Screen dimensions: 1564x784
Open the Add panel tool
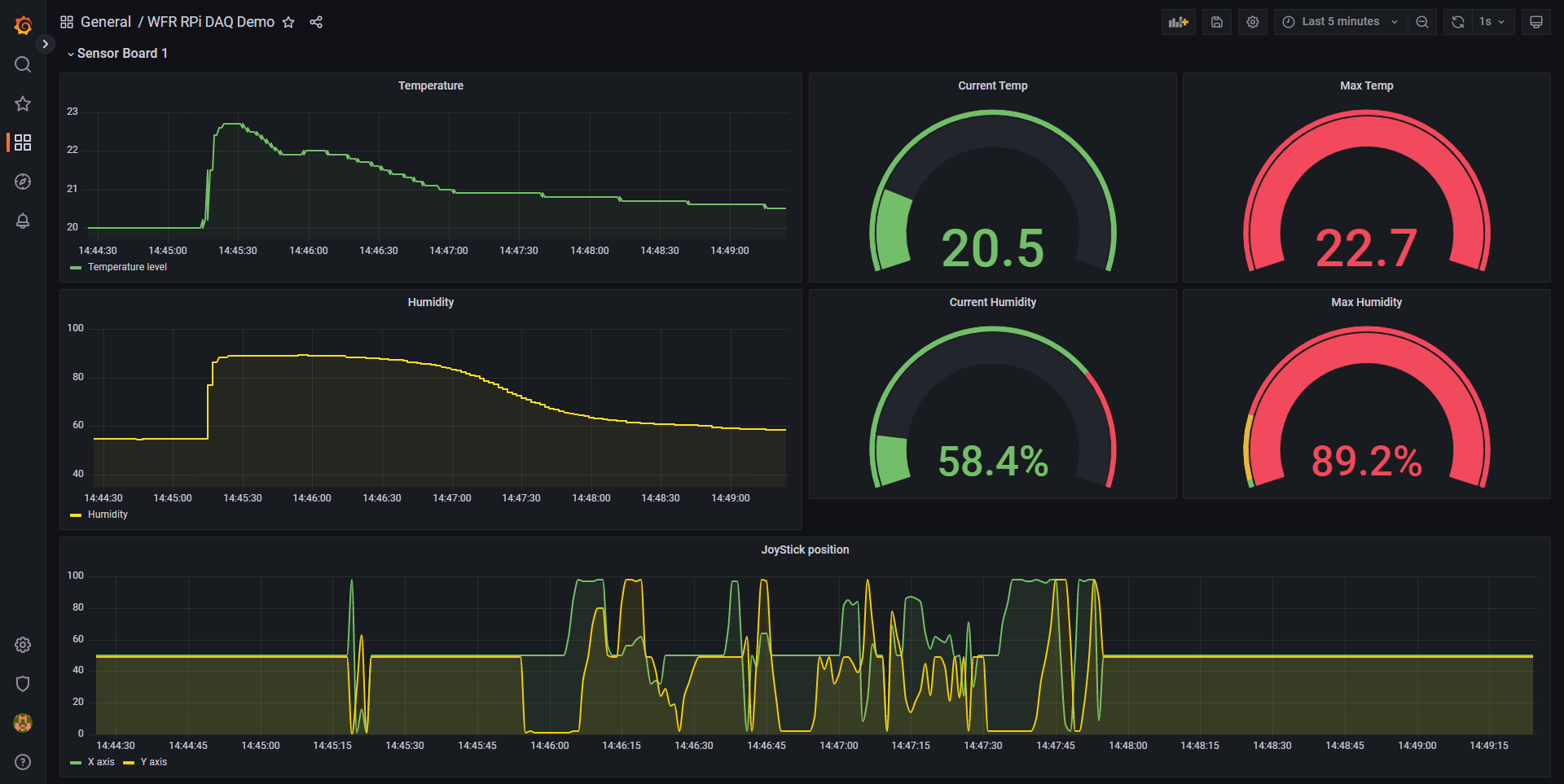point(1178,21)
